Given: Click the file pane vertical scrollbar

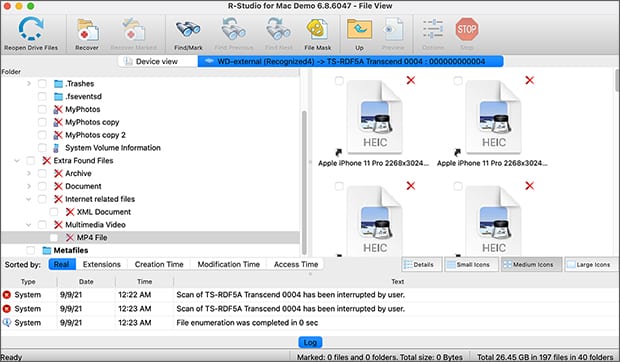Looking at the screenshot, I should coord(617,81).
